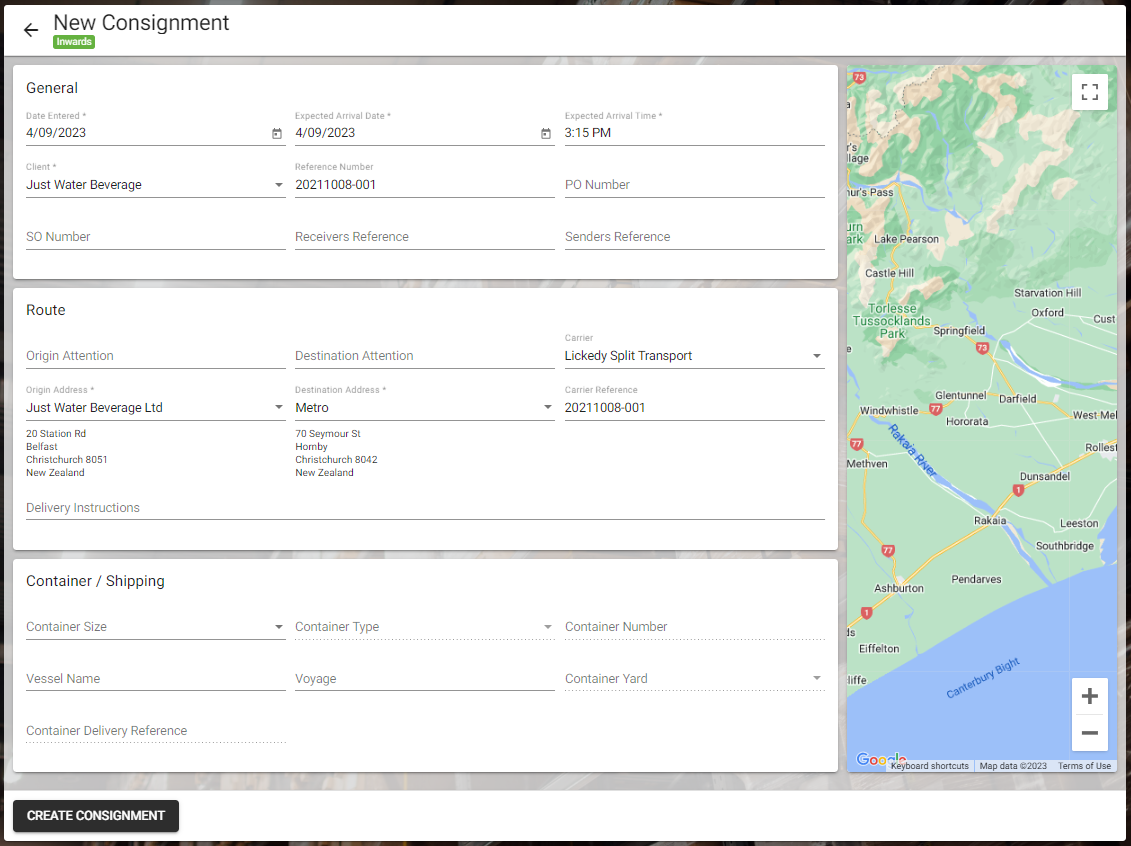Viewport: 1131px width, 846px height.
Task: Navigate back using the arrow icon
Action: [30, 30]
